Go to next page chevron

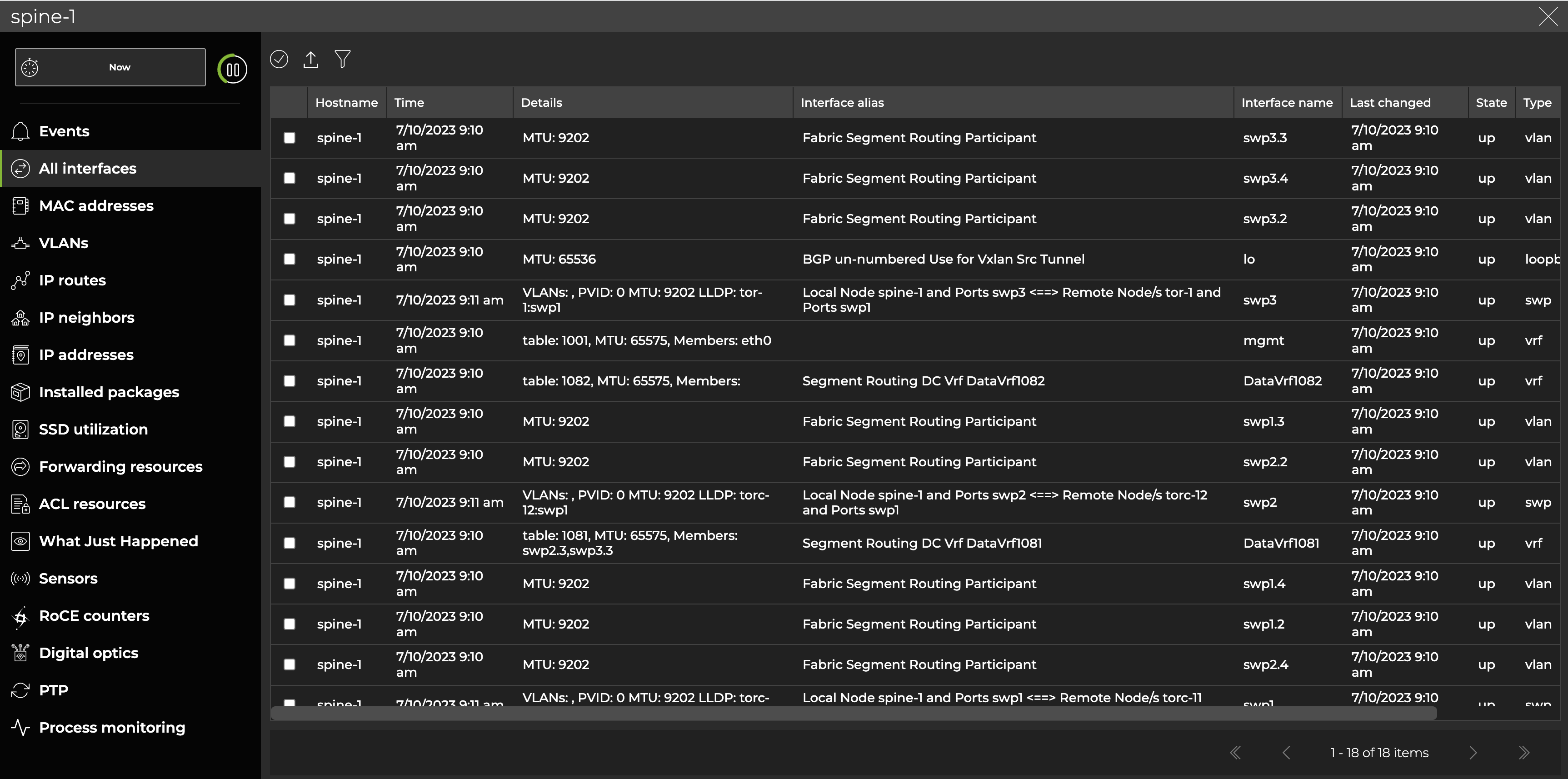(x=1473, y=753)
